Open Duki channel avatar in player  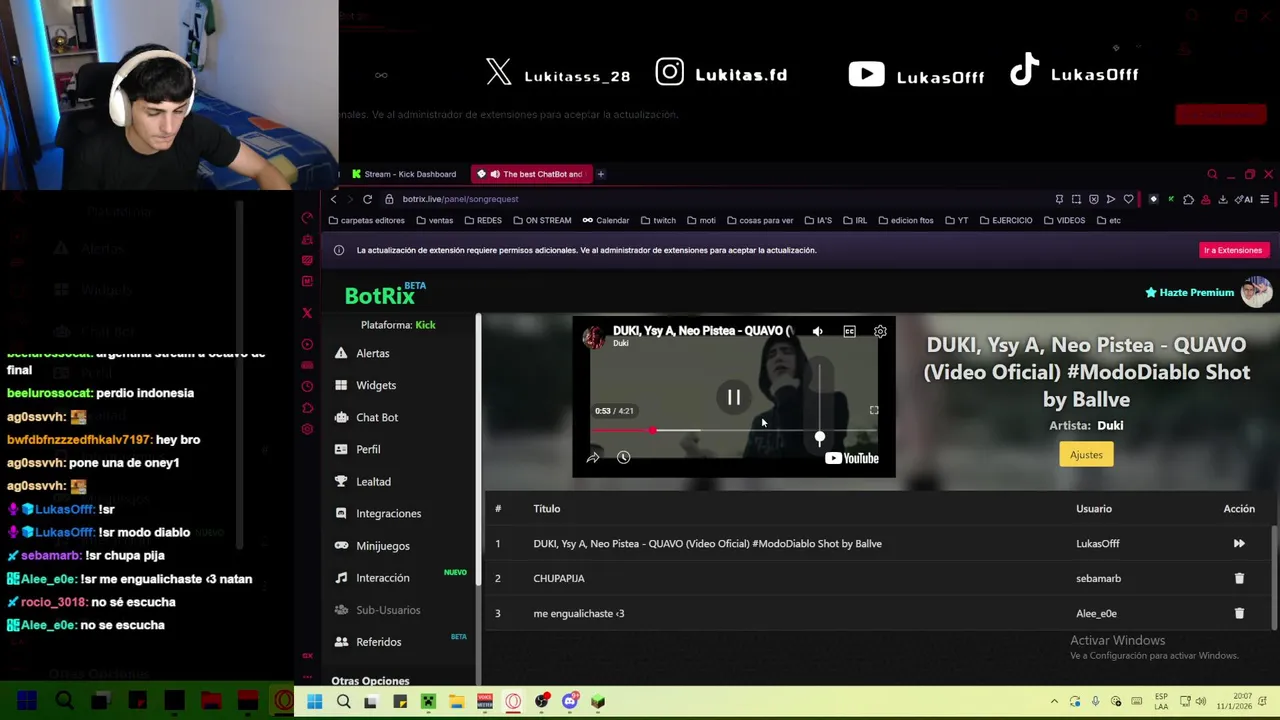pyautogui.click(x=594, y=336)
